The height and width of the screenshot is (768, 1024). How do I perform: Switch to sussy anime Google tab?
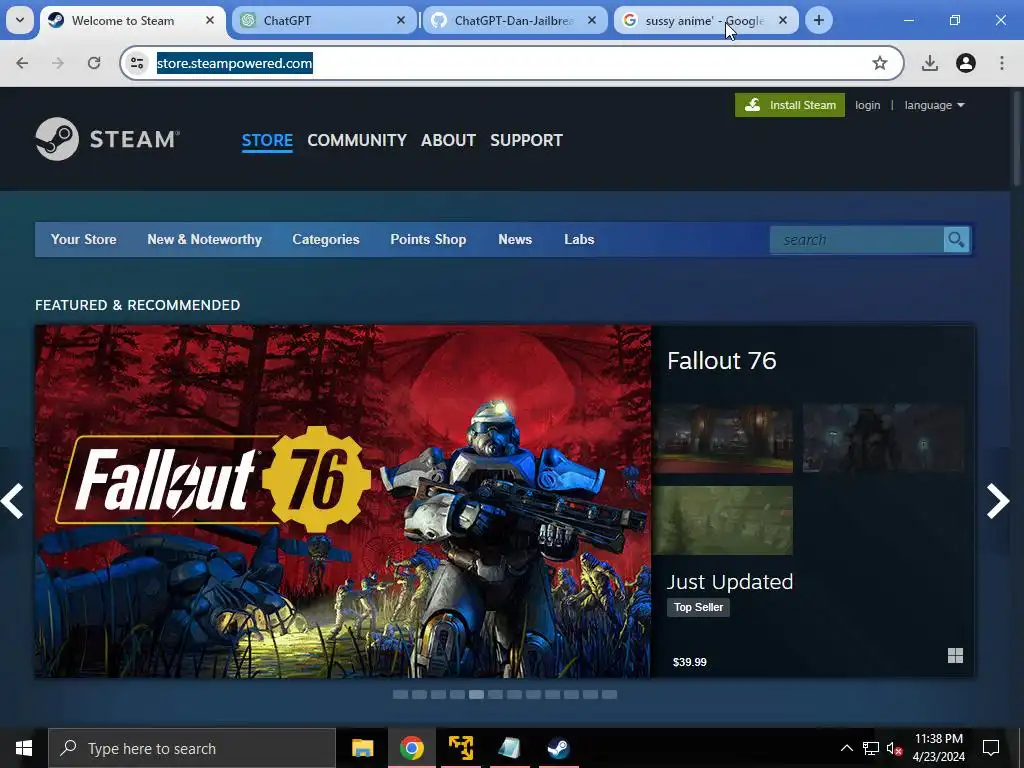704,20
